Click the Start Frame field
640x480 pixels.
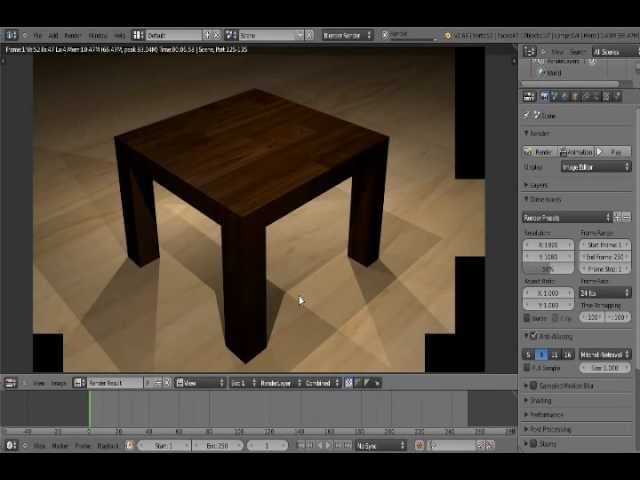(x=605, y=245)
